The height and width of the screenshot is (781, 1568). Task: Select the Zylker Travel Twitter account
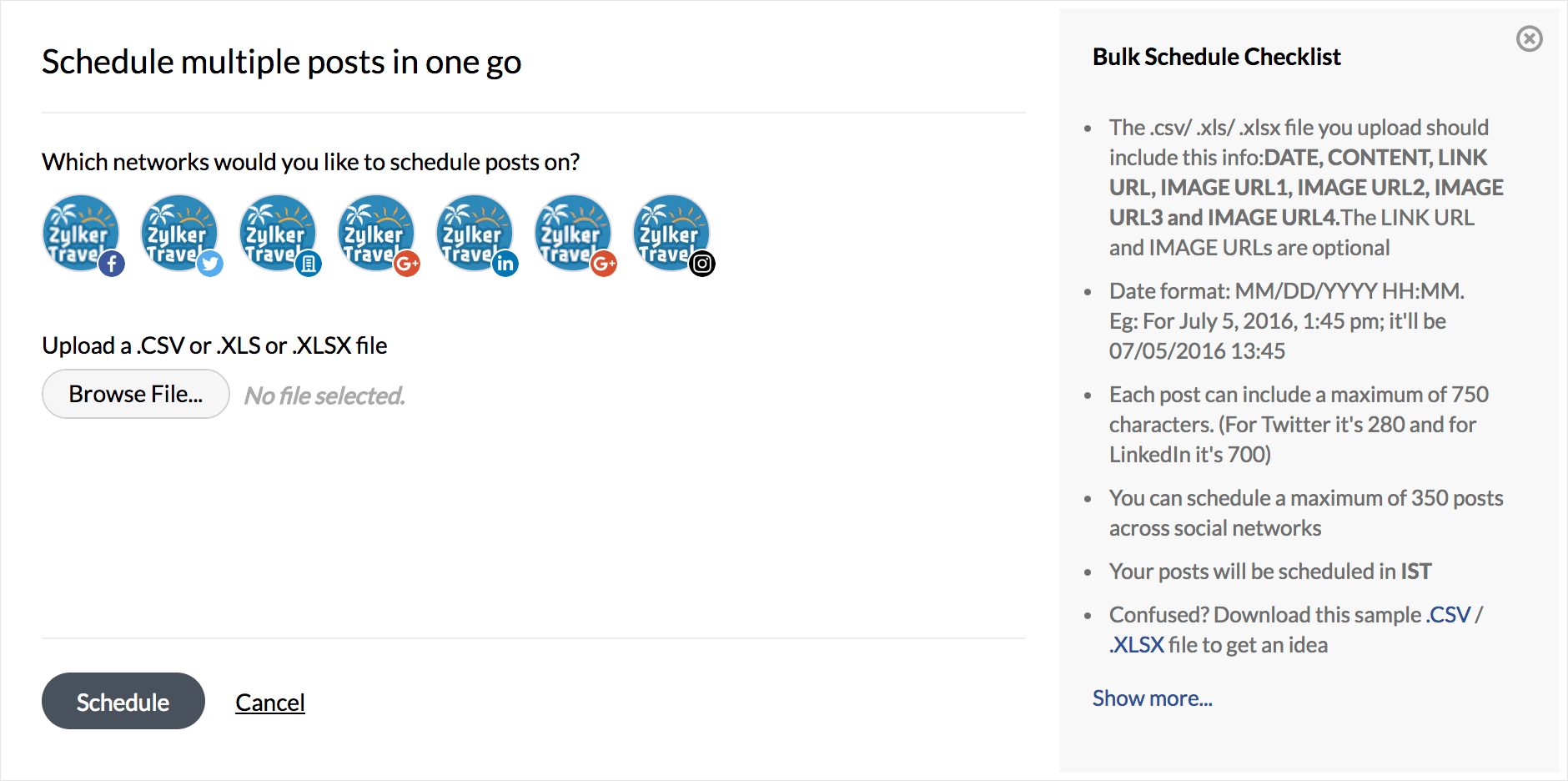pyautogui.click(x=178, y=234)
